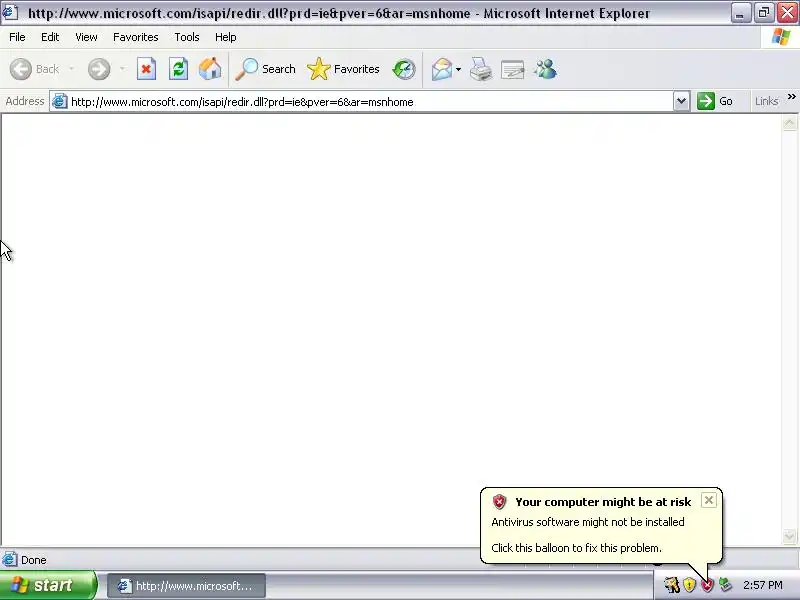
Task: Click the red security alert tray icon
Action: tap(707, 585)
